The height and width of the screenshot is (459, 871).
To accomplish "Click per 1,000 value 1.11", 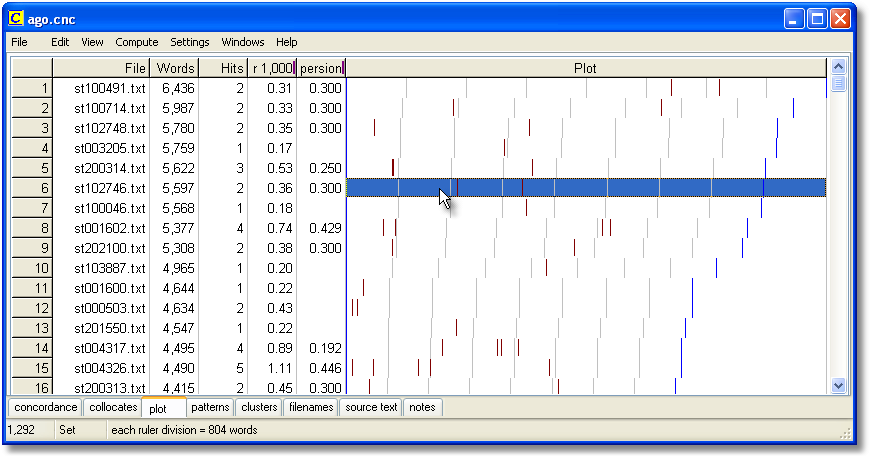I will [x=279, y=368].
